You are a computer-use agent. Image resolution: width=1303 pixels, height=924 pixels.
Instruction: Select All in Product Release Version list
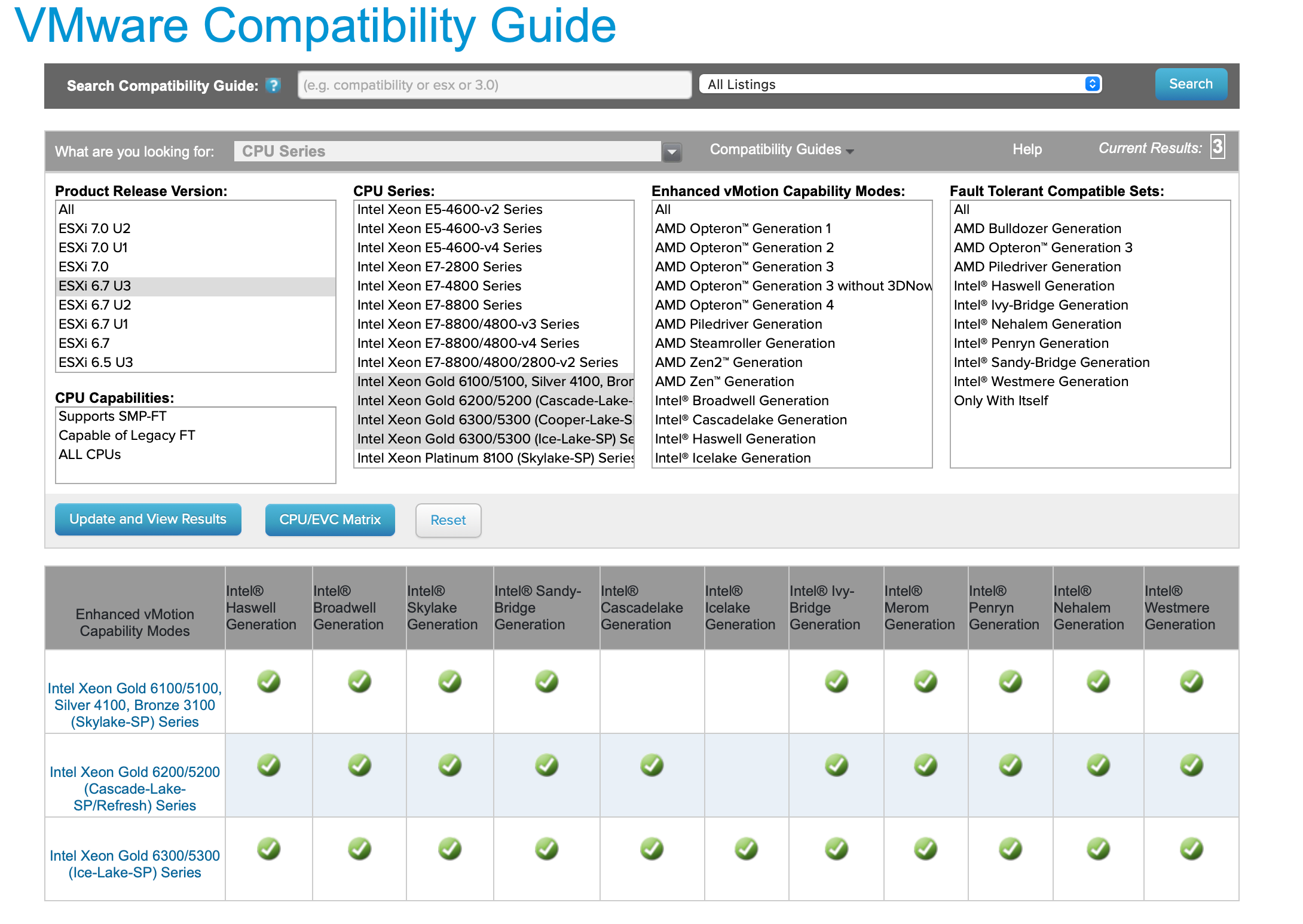pyautogui.click(x=195, y=209)
